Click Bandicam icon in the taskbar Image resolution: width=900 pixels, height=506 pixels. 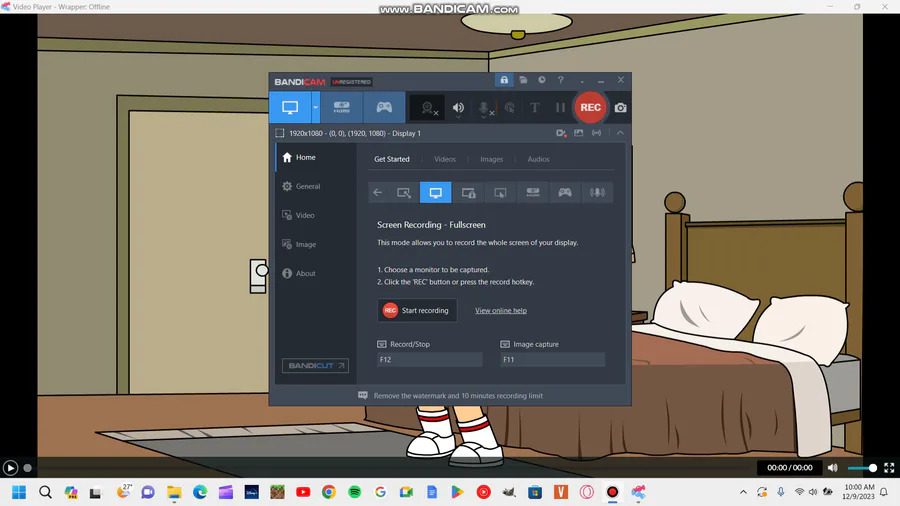pyautogui.click(x=612, y=492)
